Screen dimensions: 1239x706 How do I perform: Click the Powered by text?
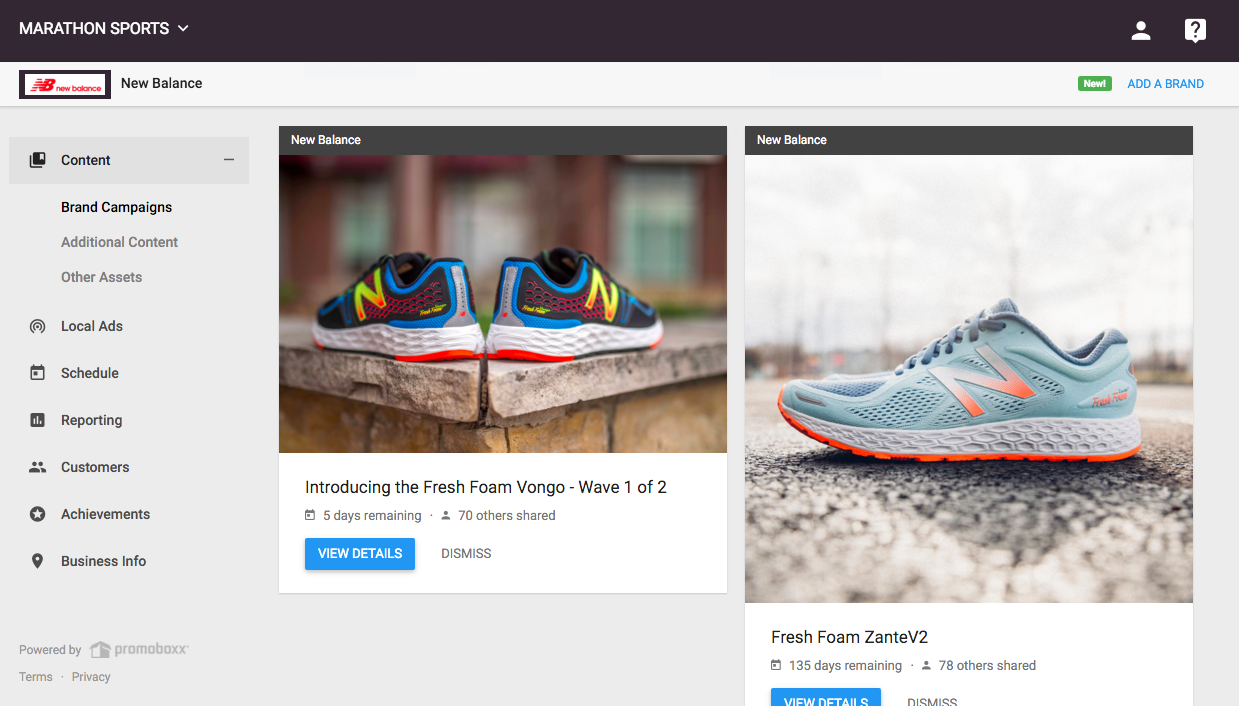point(50,650)
